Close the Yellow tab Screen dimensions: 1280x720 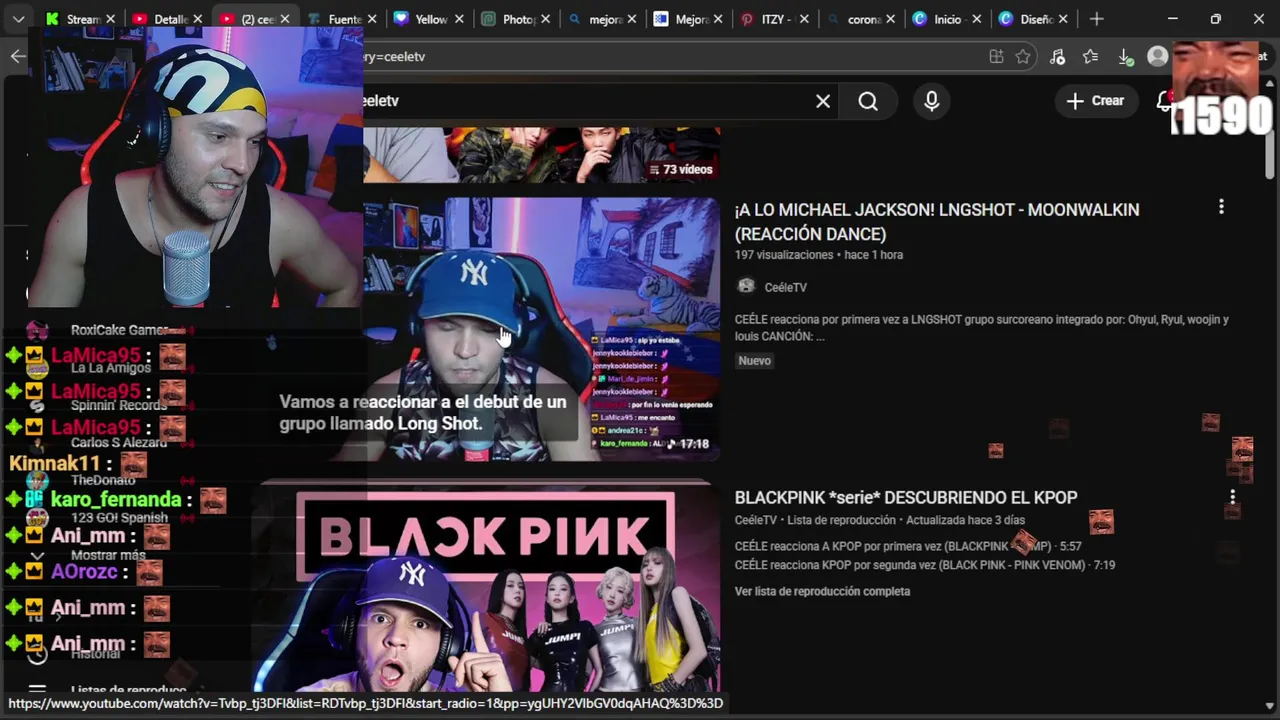460,19
